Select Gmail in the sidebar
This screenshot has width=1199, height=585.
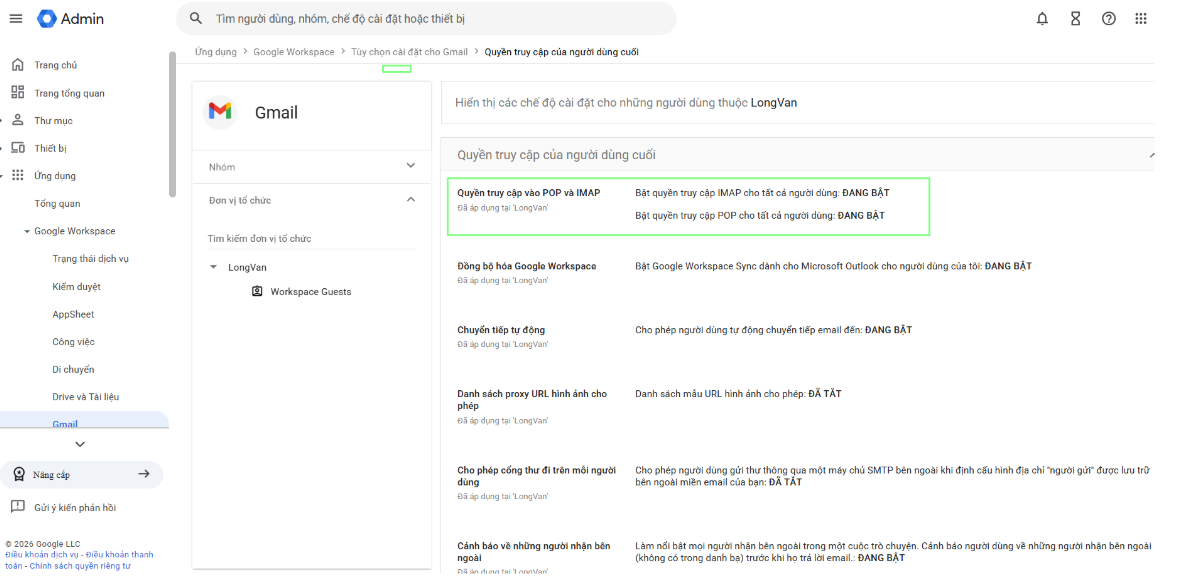[x=84, y=421]
